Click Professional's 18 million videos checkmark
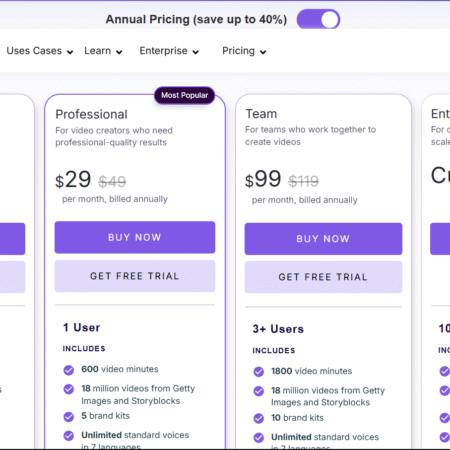Screen dimensions: 450x450 tap(69, 389)
